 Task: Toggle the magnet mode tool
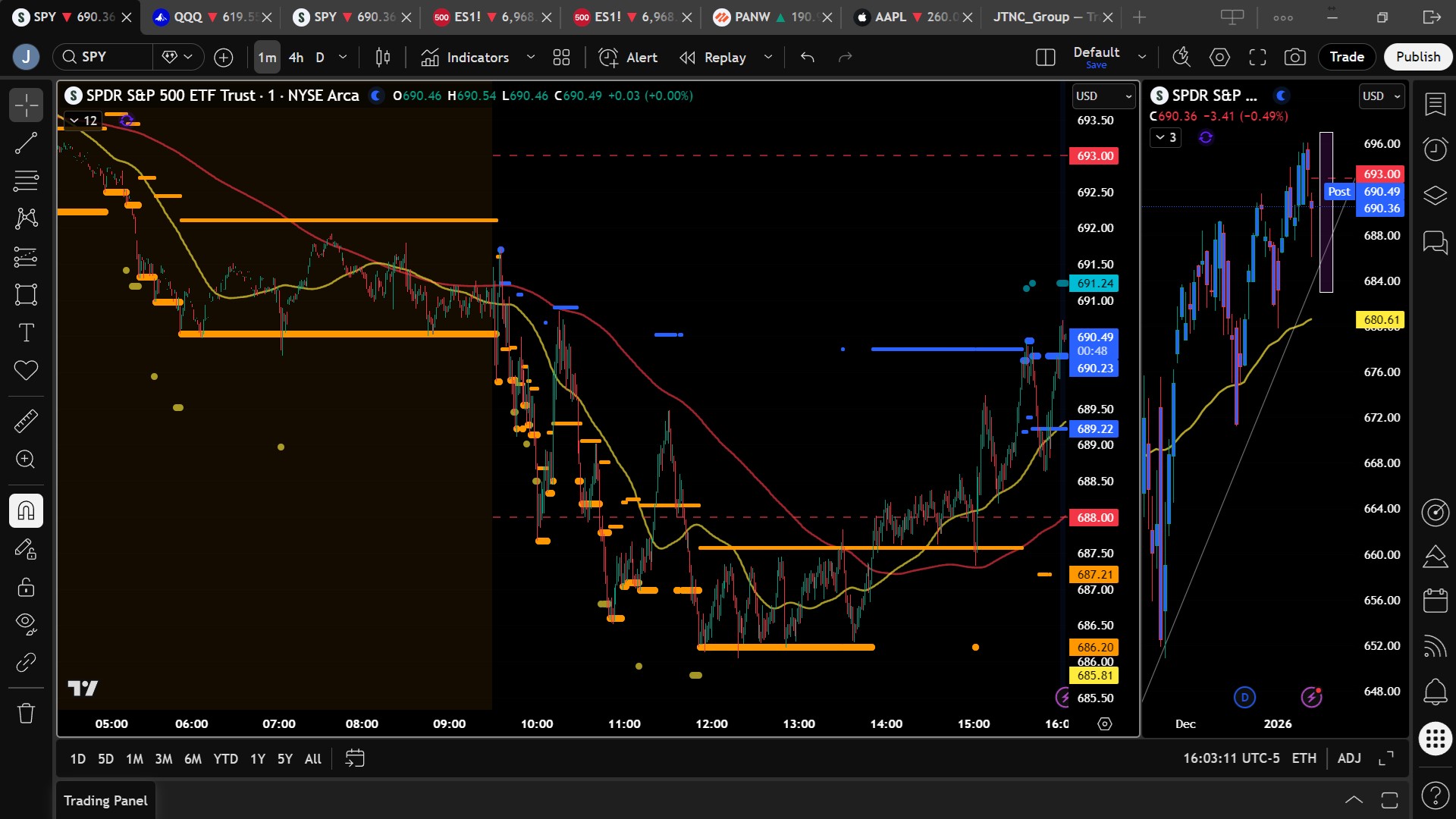point(26,510)
